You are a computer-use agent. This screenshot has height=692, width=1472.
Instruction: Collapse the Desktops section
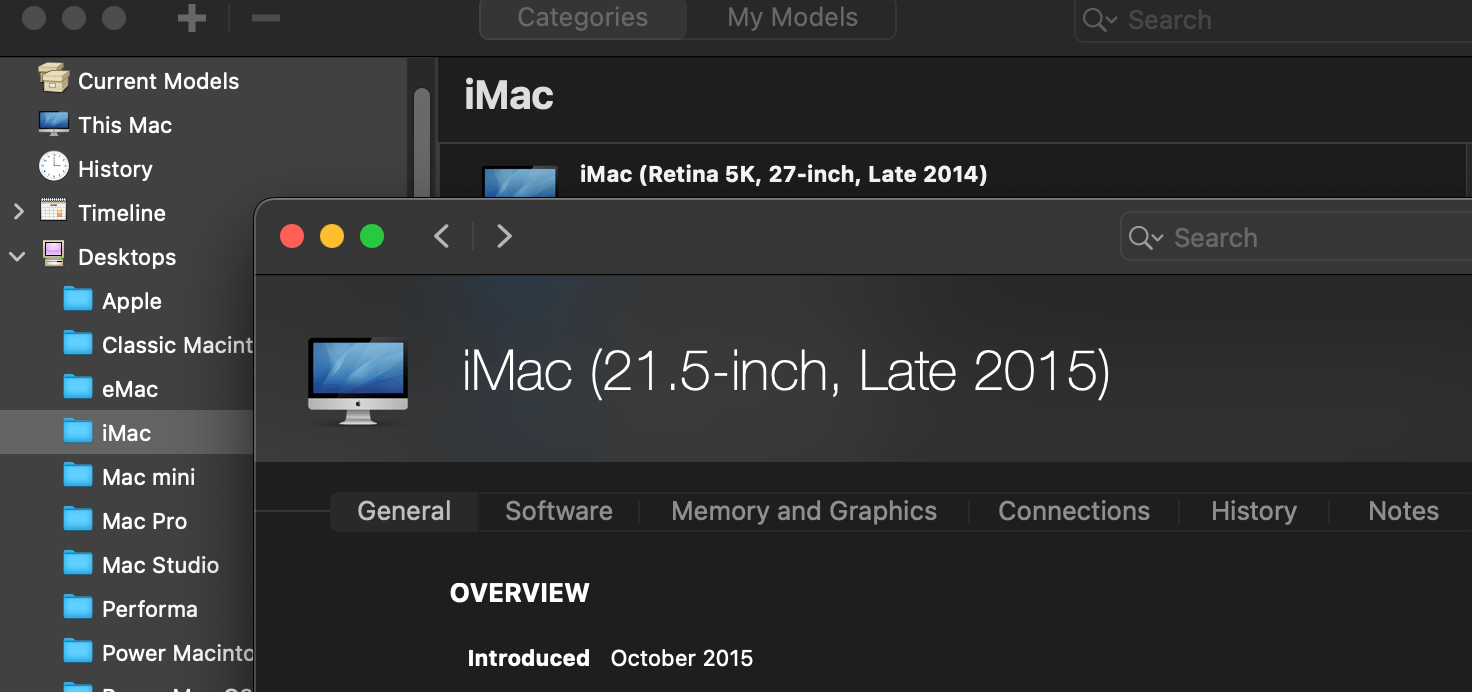17,256
